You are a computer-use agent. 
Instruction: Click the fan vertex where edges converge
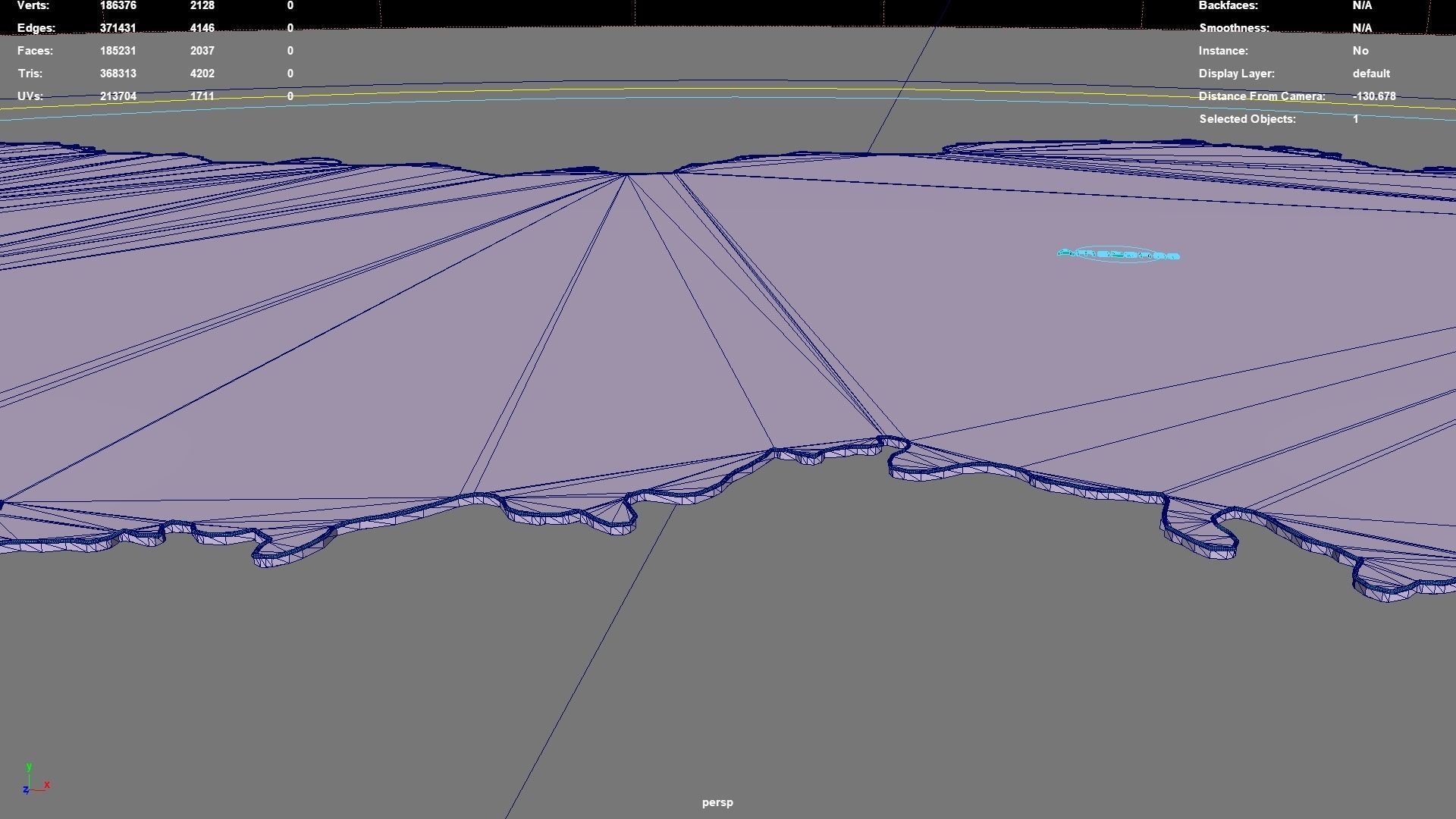tap(627, 175)
